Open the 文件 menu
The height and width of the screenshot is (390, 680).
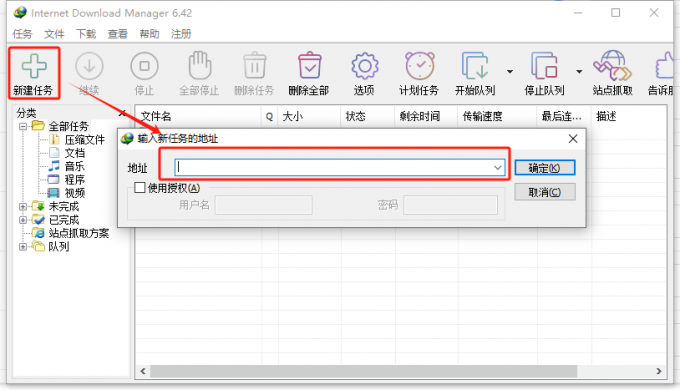pos(54,34)
